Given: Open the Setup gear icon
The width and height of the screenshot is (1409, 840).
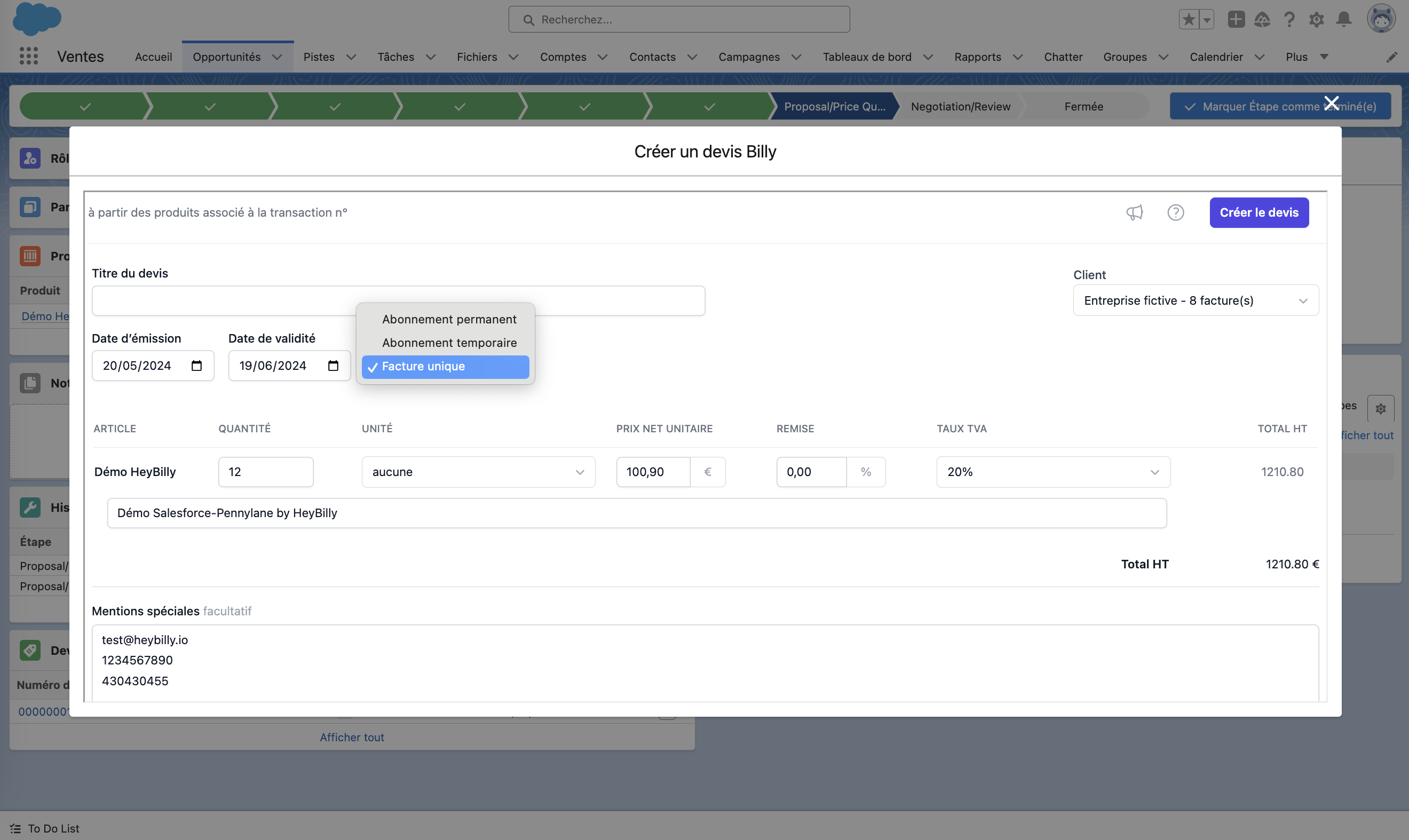Looking at the screenshot, I should click(1316, 19).
